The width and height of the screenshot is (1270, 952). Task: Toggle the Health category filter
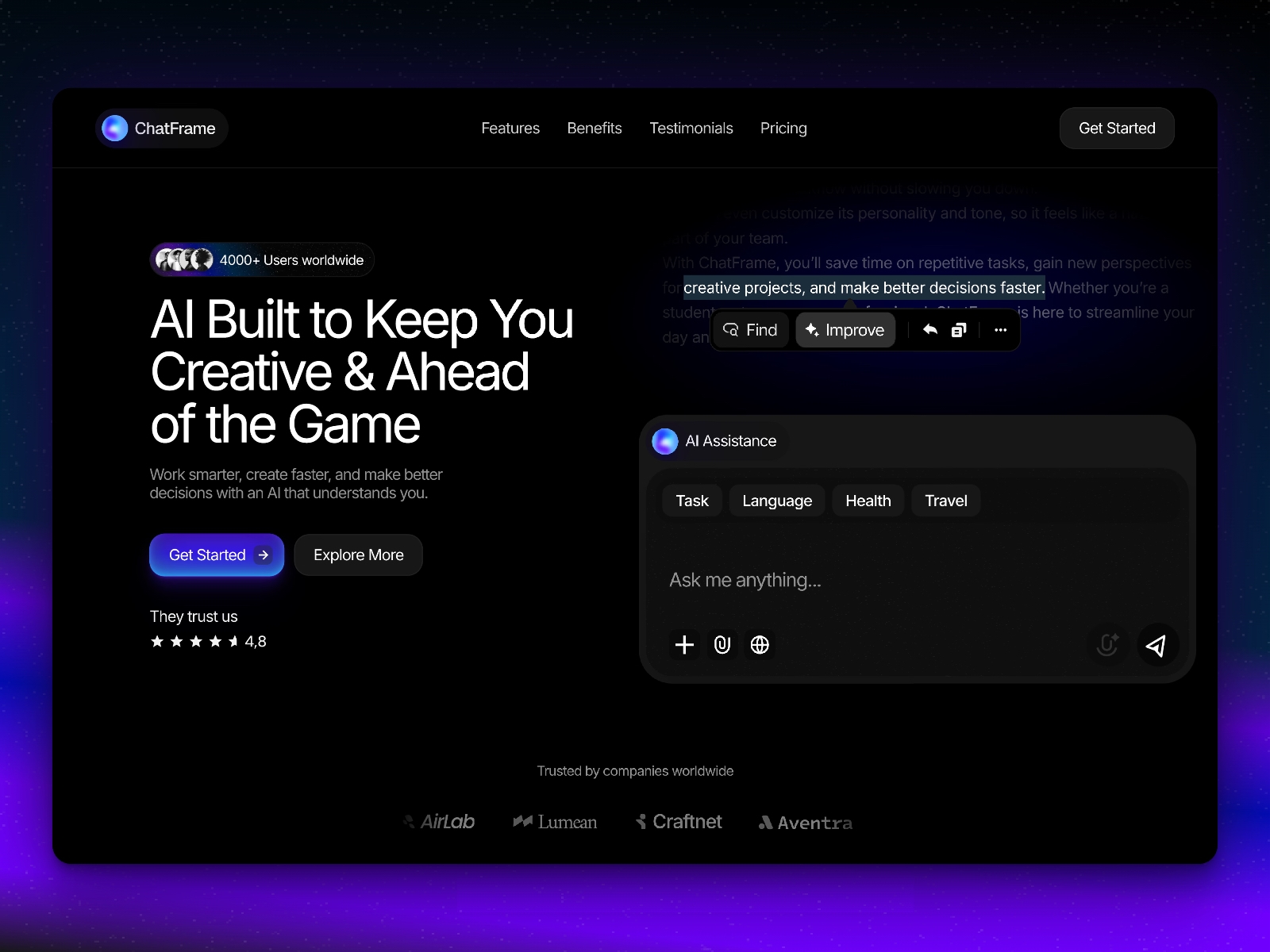[x=868, y=500]
